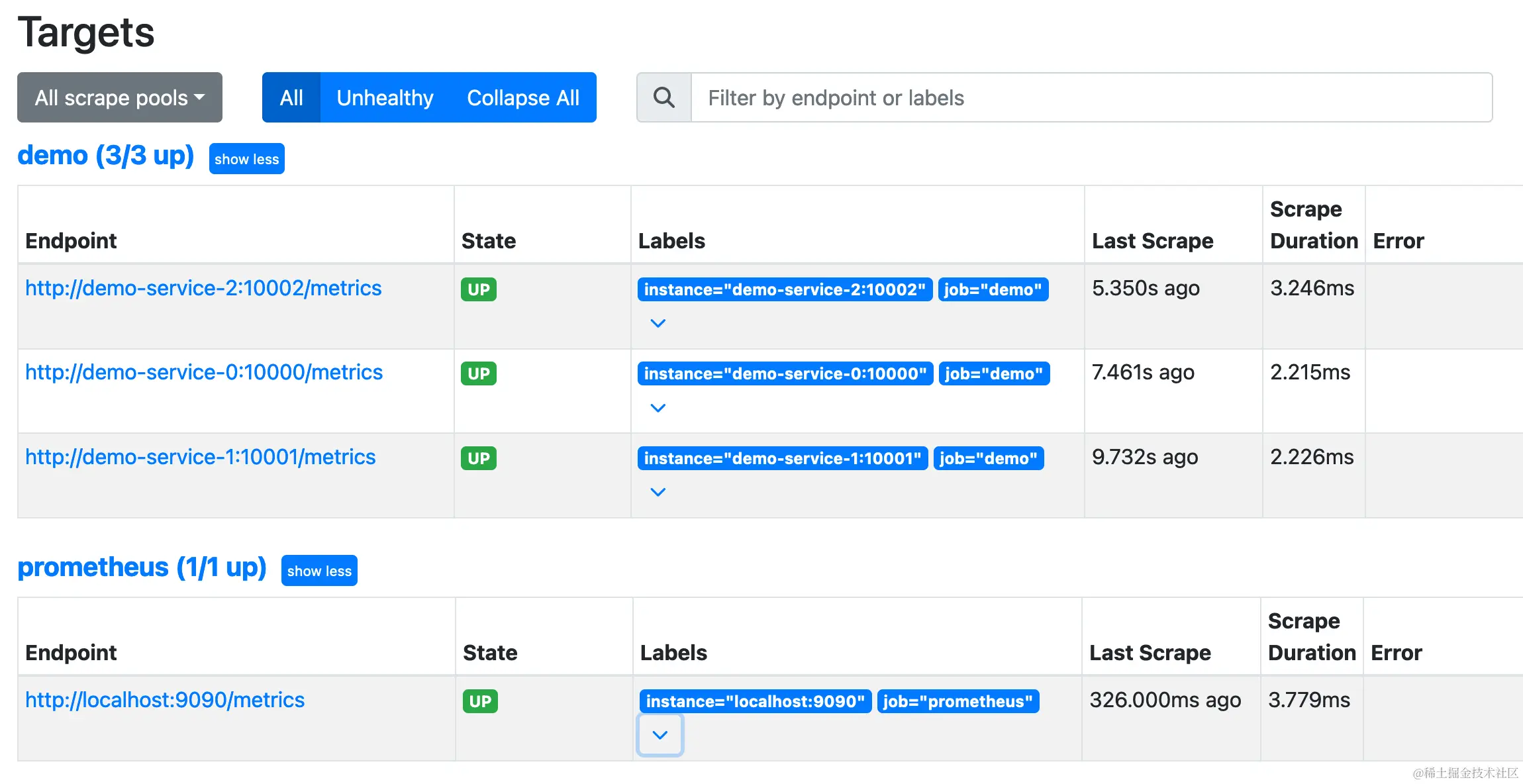
Task: Click show less beside demo pool
Action: (246, 159)
